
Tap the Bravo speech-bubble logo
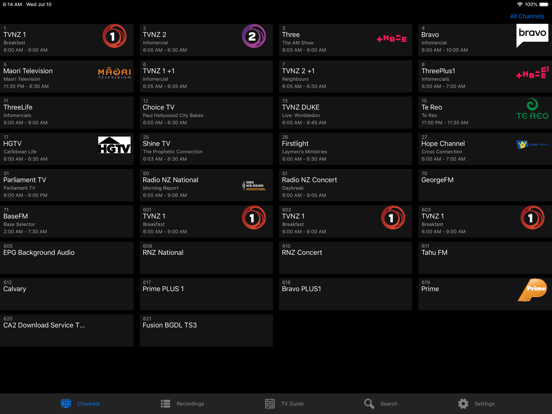tap(532, 36)
